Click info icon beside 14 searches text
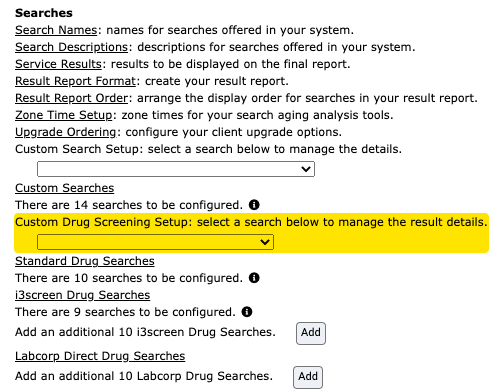The height and width of the screenshot is (390, 497). [254, 205]
